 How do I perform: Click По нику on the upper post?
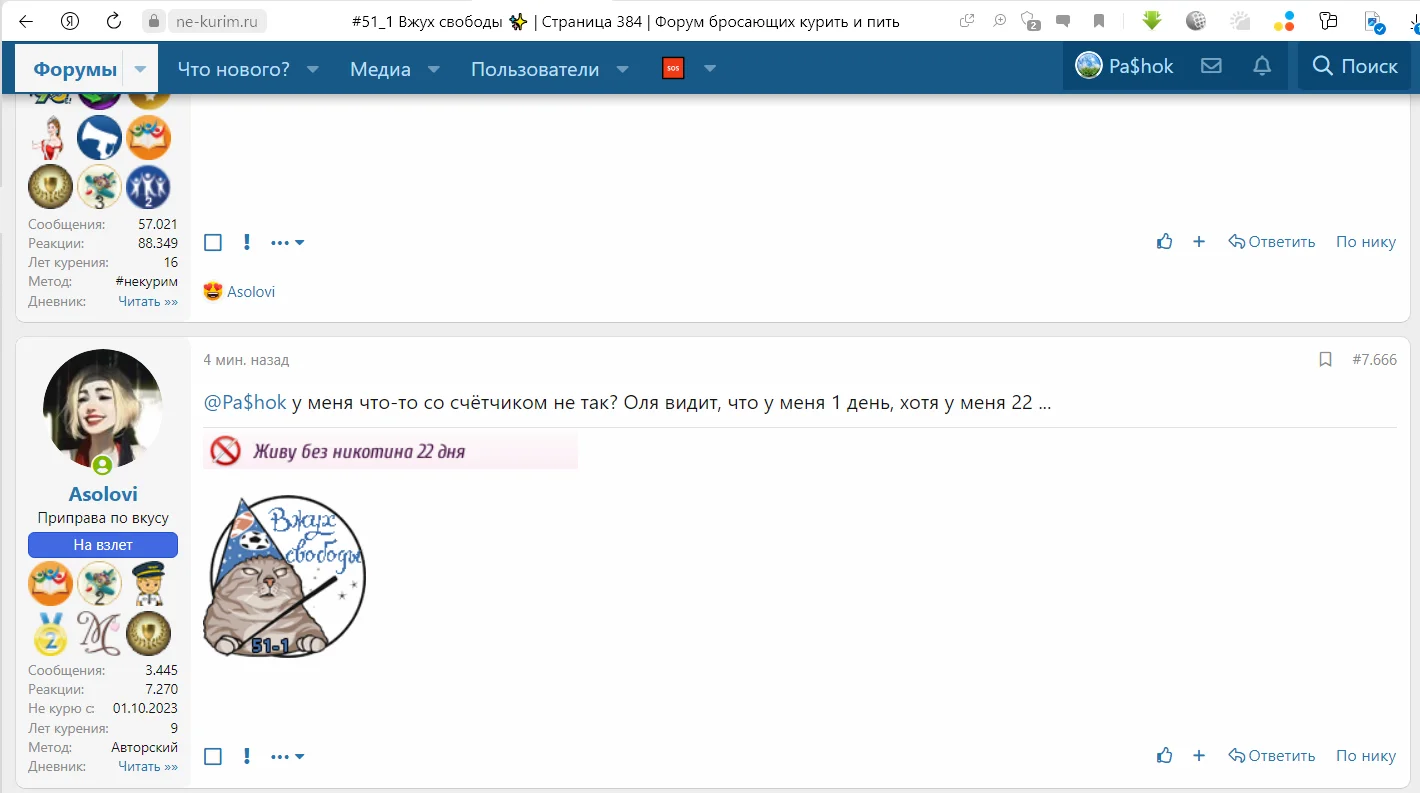tap(1366, 241)
